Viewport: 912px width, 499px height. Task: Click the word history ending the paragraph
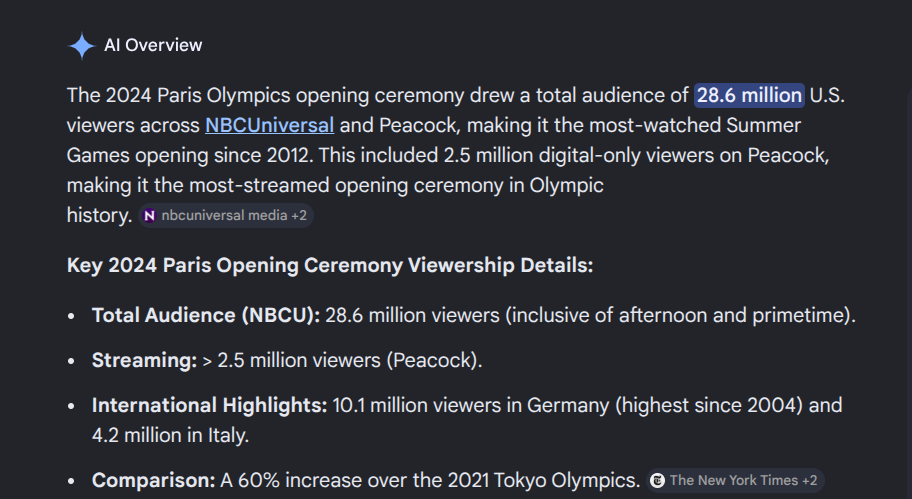(97, 215)
